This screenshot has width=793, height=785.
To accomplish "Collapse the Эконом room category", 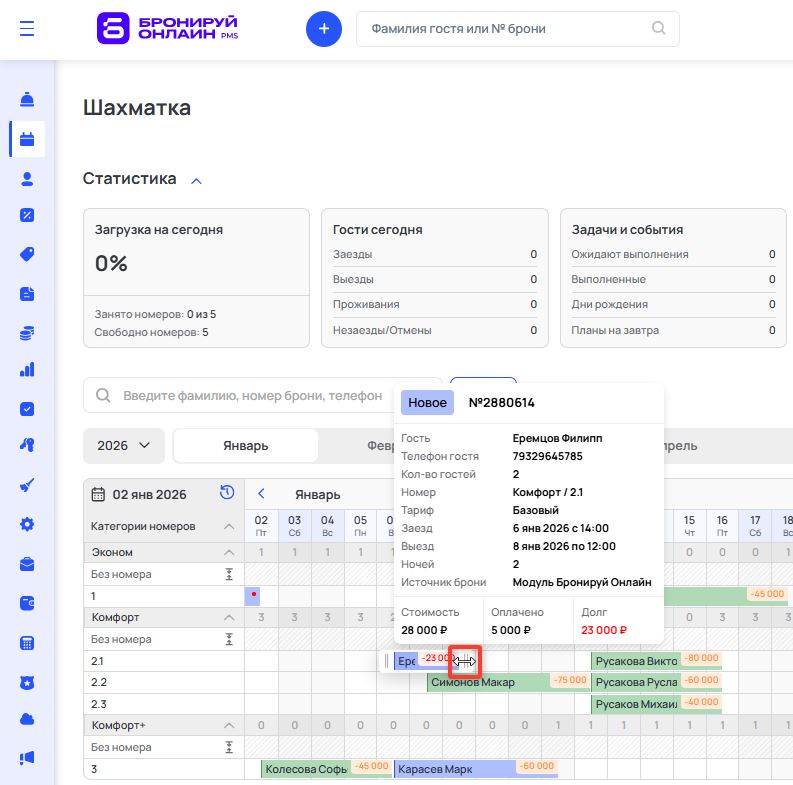I will tap(228, 553).
